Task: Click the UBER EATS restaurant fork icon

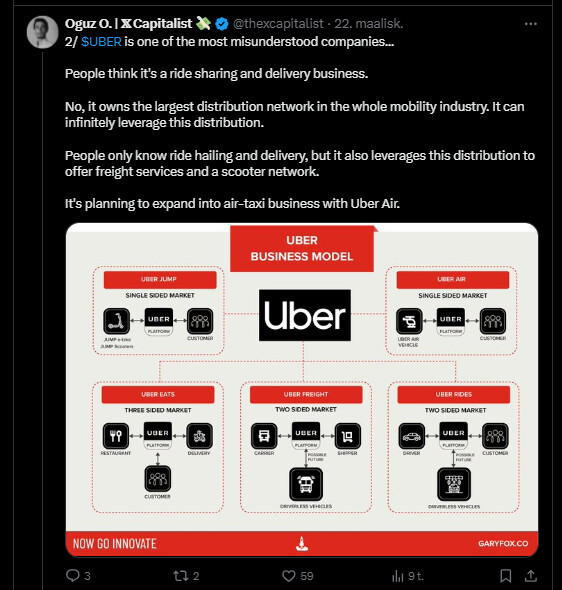Action: click(x=116, y=436)
